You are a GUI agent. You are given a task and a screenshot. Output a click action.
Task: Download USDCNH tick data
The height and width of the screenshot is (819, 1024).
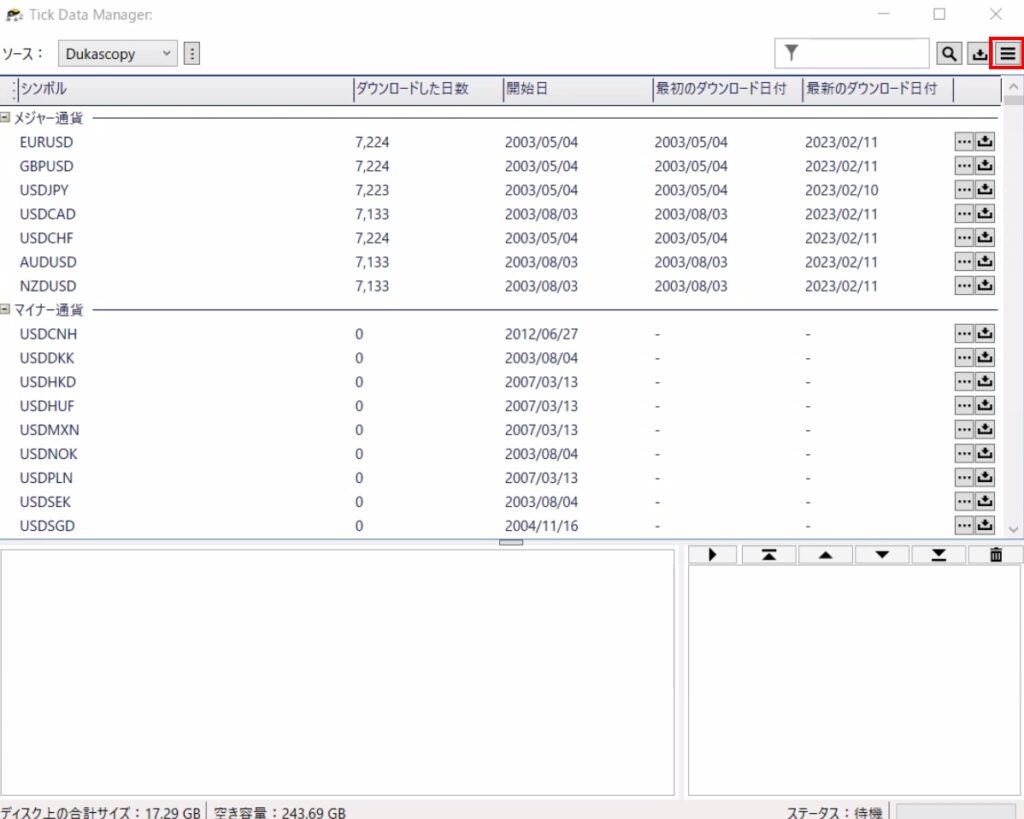coord(985,334)
